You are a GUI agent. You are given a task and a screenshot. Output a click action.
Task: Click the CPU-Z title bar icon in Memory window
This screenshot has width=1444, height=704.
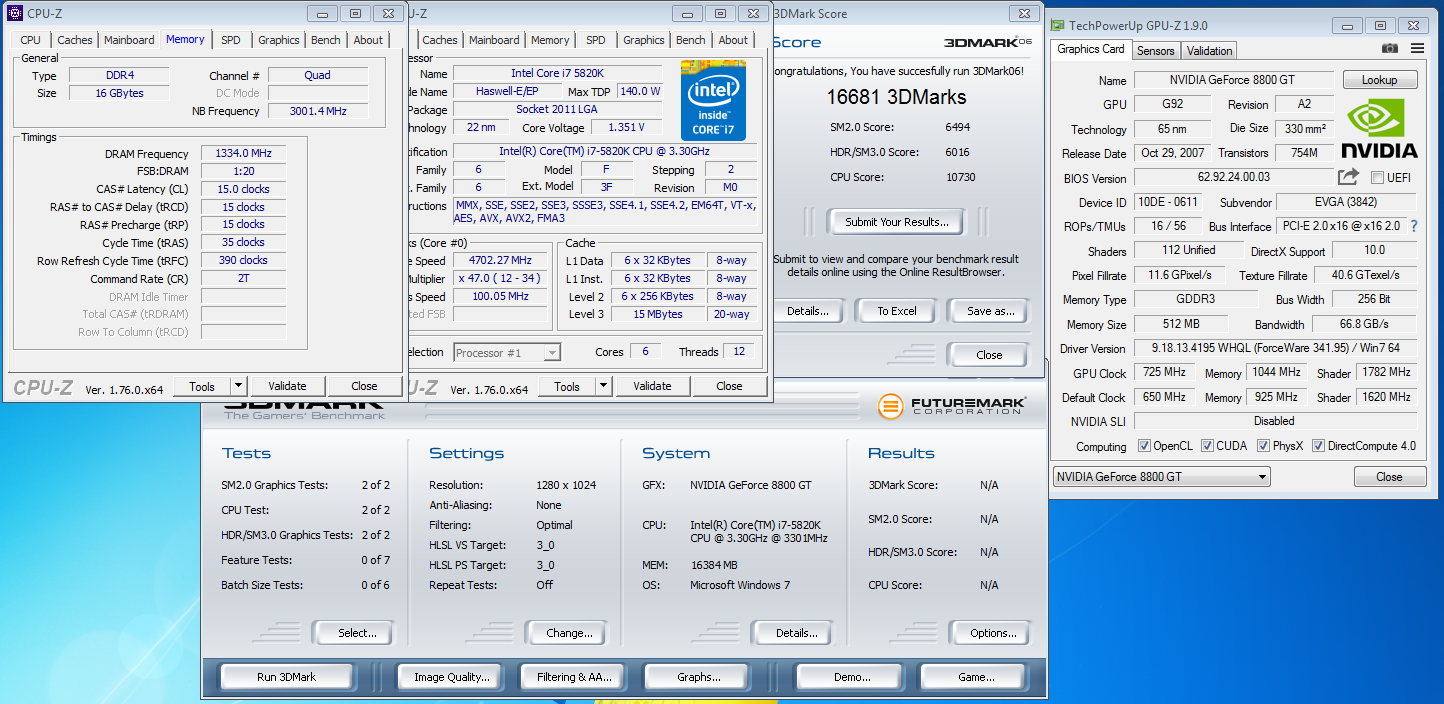point(15,13)
